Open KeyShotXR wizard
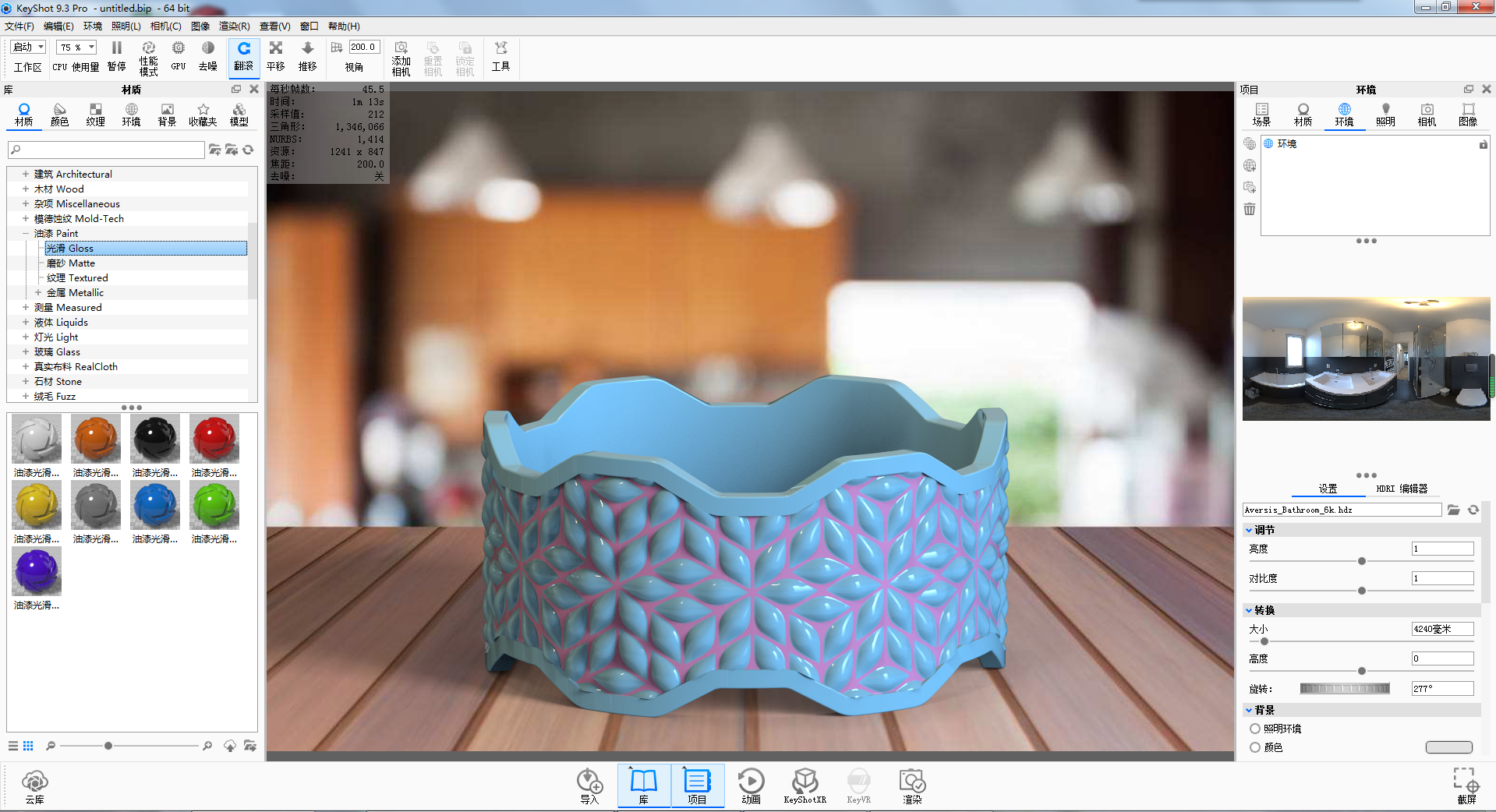This screenshot has height=812, width=1496. point(805,786)
